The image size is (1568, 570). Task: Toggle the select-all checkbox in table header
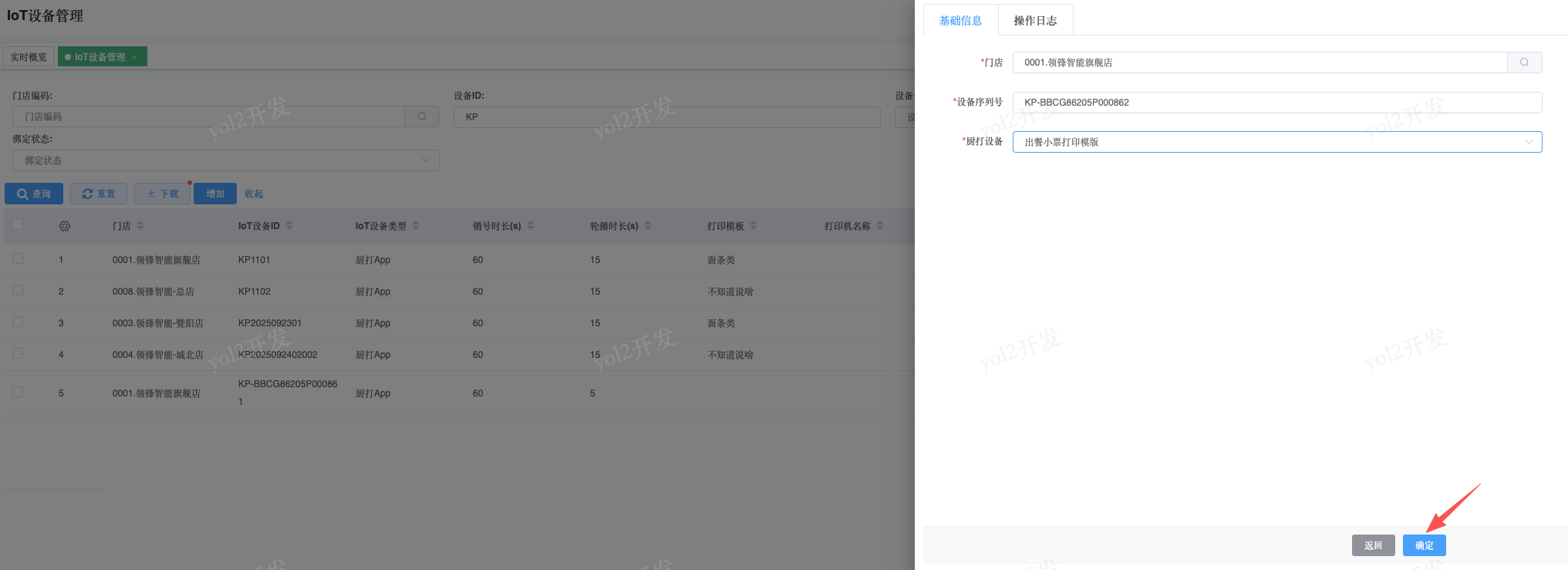18,225
